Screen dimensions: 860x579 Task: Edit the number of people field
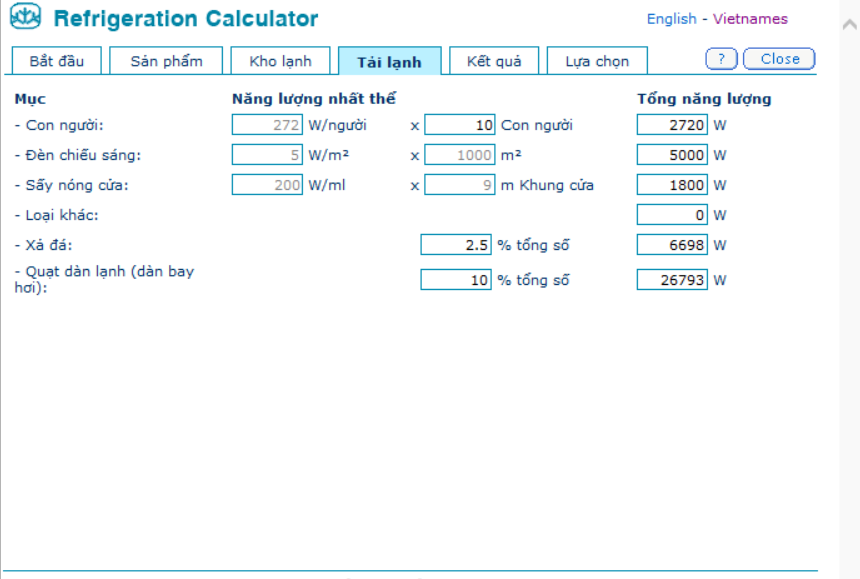pos(459,125)
